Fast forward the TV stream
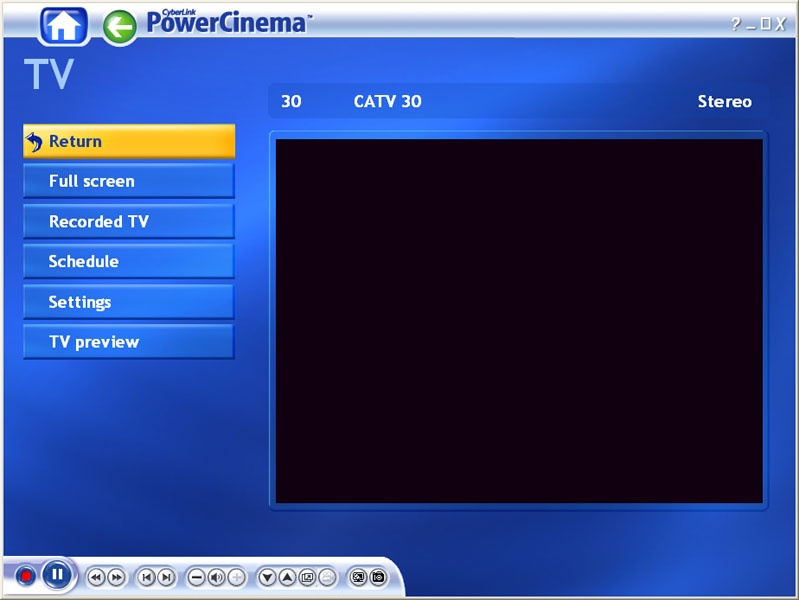Viewport: 799px width, 600px height. pyautogui.click(x=116, y=578)
